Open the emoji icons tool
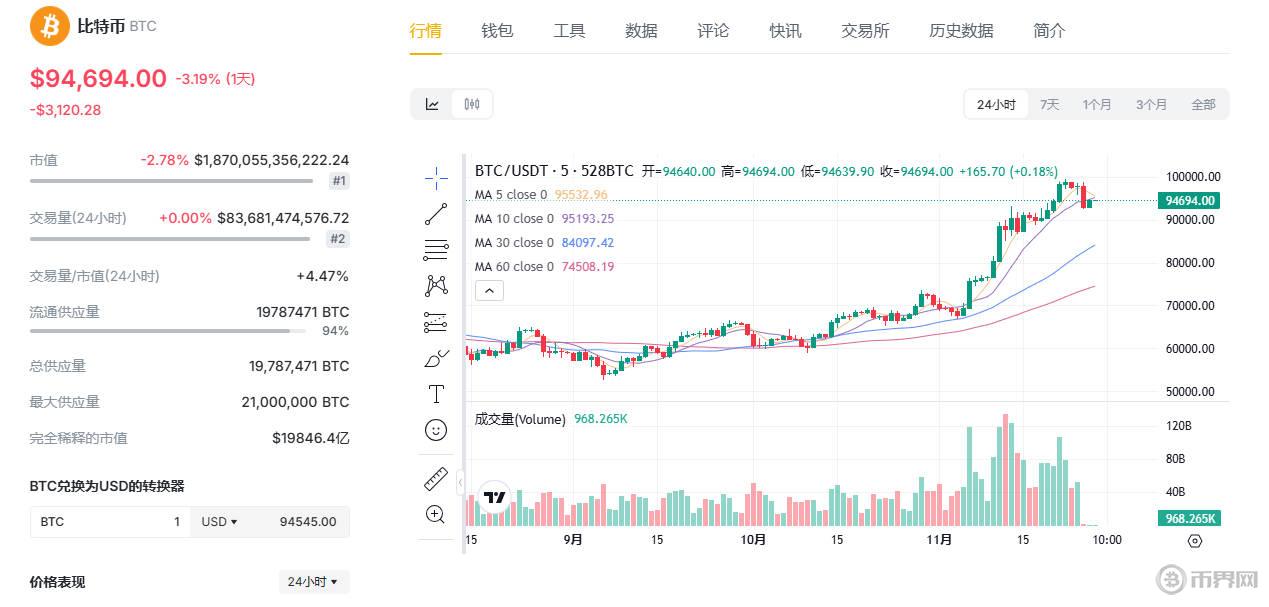1269x607 pixels. point(436,430)
